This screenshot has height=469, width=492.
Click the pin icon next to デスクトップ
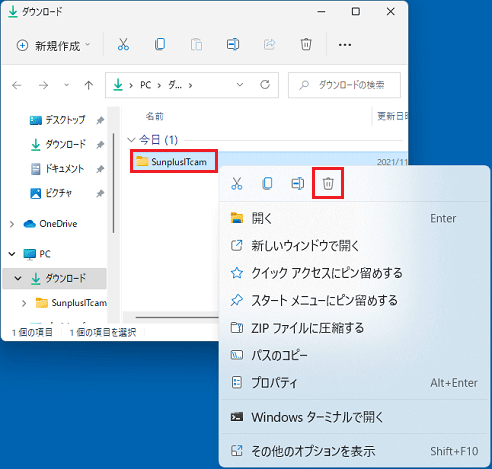click(x=100, y=120)
